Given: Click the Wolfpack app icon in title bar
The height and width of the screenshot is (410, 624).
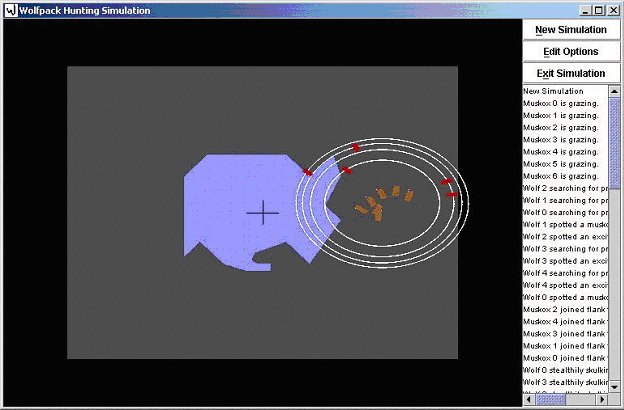Looking at the screenshot, I should [10, 10].
